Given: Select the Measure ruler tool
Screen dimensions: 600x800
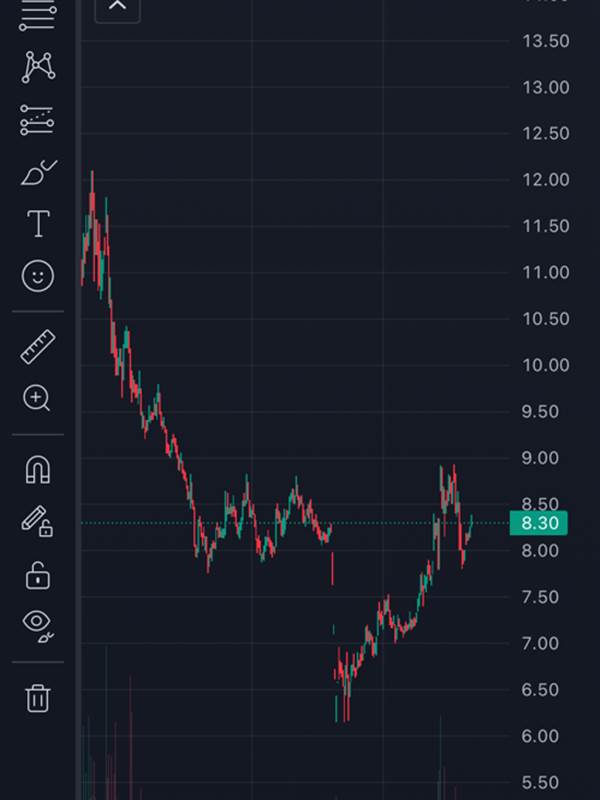Looking at the screenshot, I should click(x=38, y=347).
